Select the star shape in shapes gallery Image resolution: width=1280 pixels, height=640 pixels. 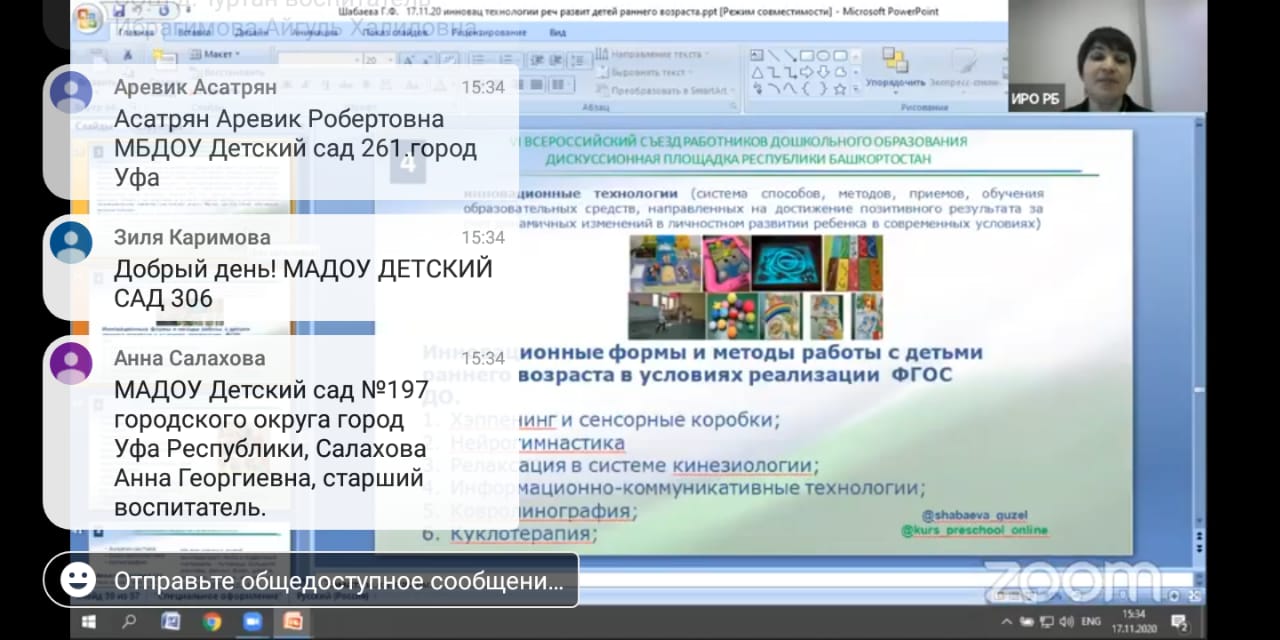[839, 89]
